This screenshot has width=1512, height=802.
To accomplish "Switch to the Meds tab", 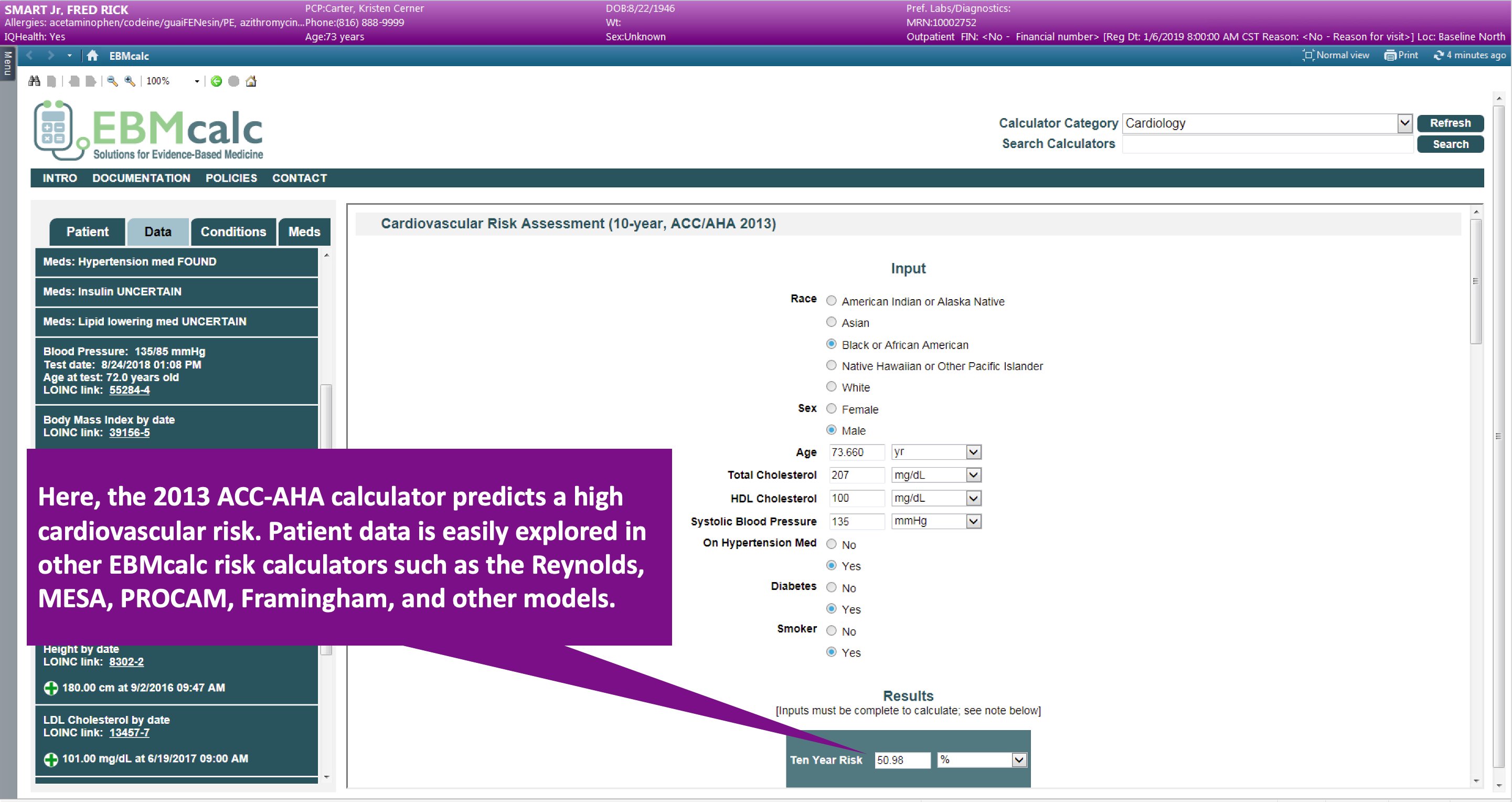I will 304,232.
